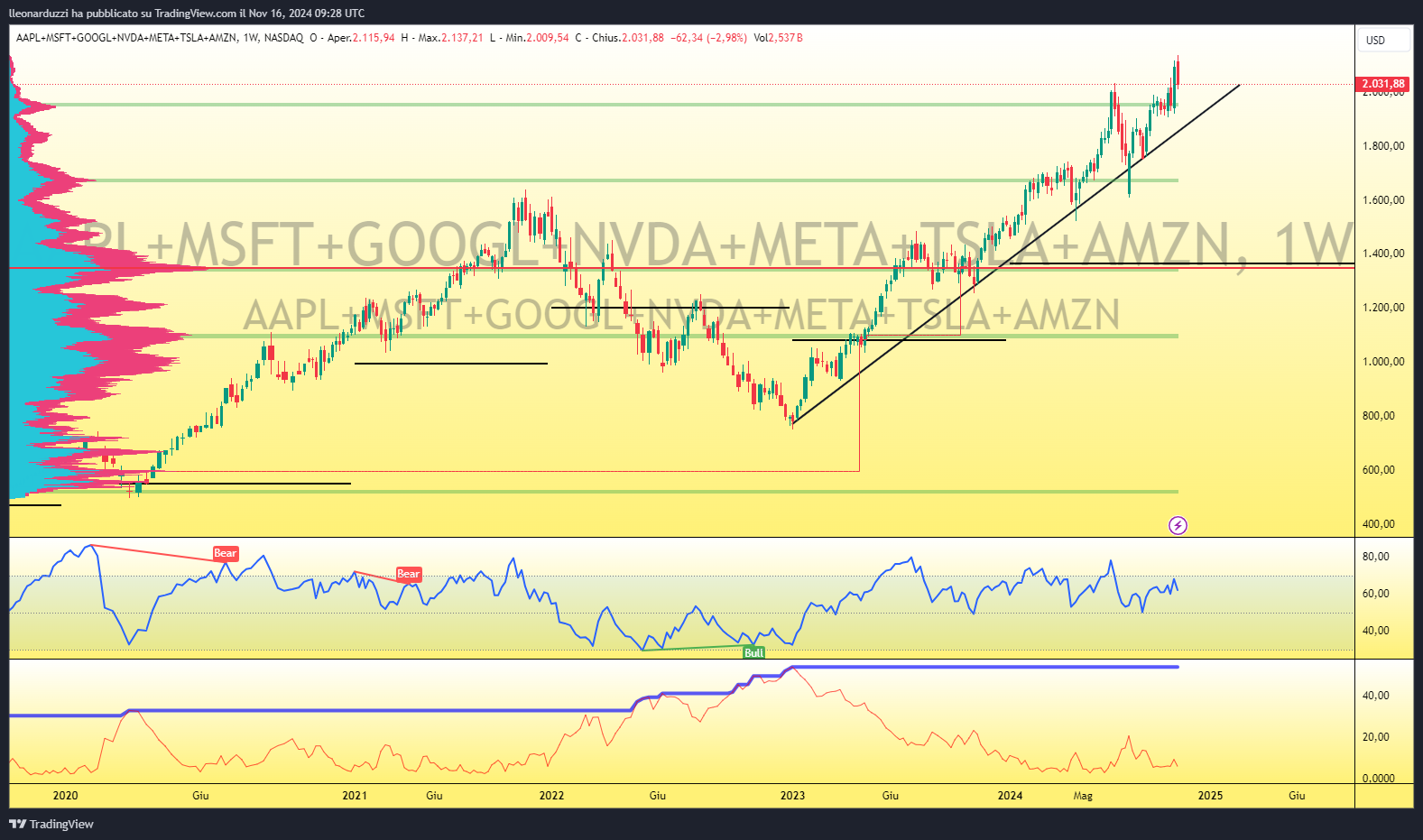
Task: Click the NASDAQ exchange text in legend
Action: (284, 38)
